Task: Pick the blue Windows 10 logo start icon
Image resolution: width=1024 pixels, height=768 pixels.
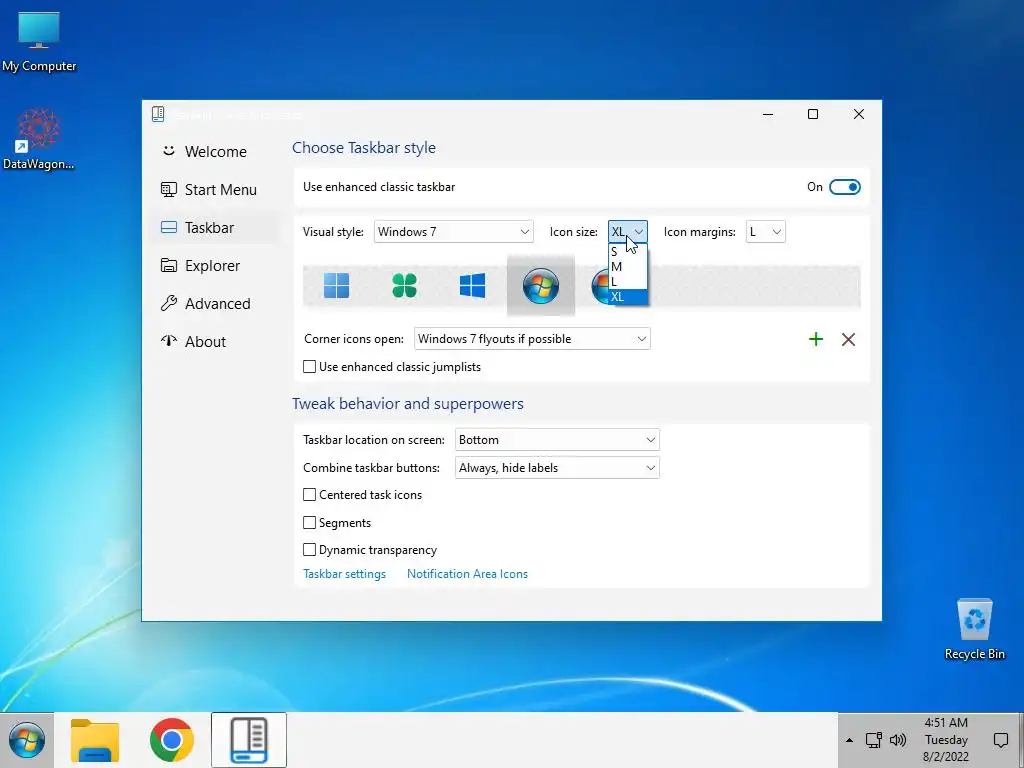Action: click(472, 285)
